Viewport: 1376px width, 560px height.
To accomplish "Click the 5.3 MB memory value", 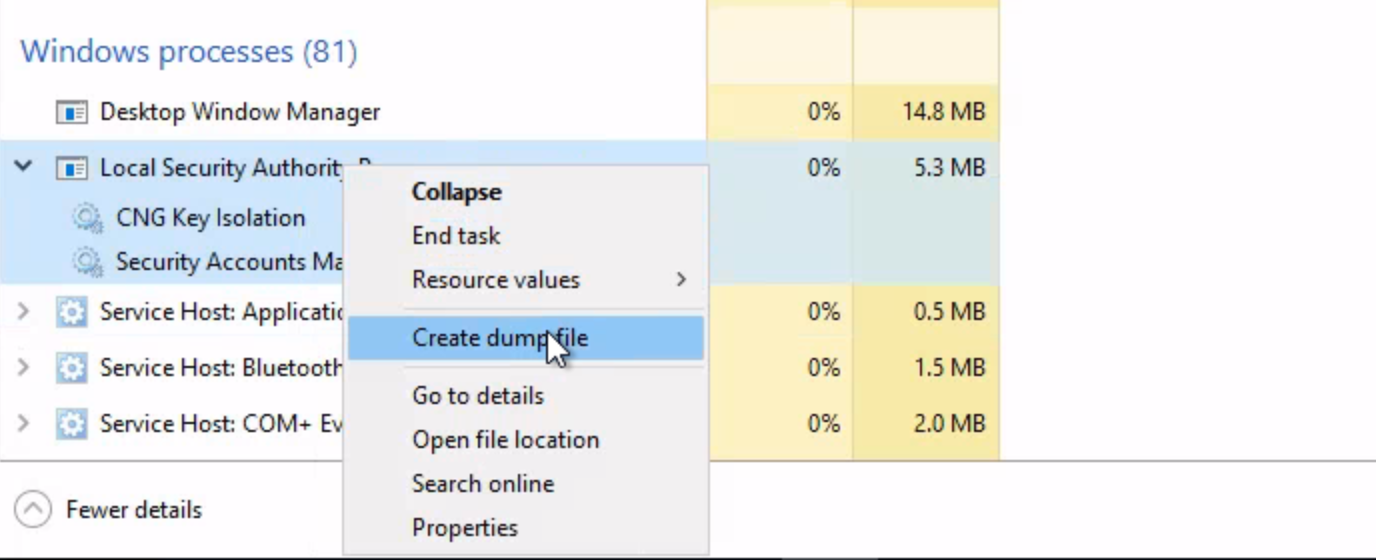I will coord(949,168).
